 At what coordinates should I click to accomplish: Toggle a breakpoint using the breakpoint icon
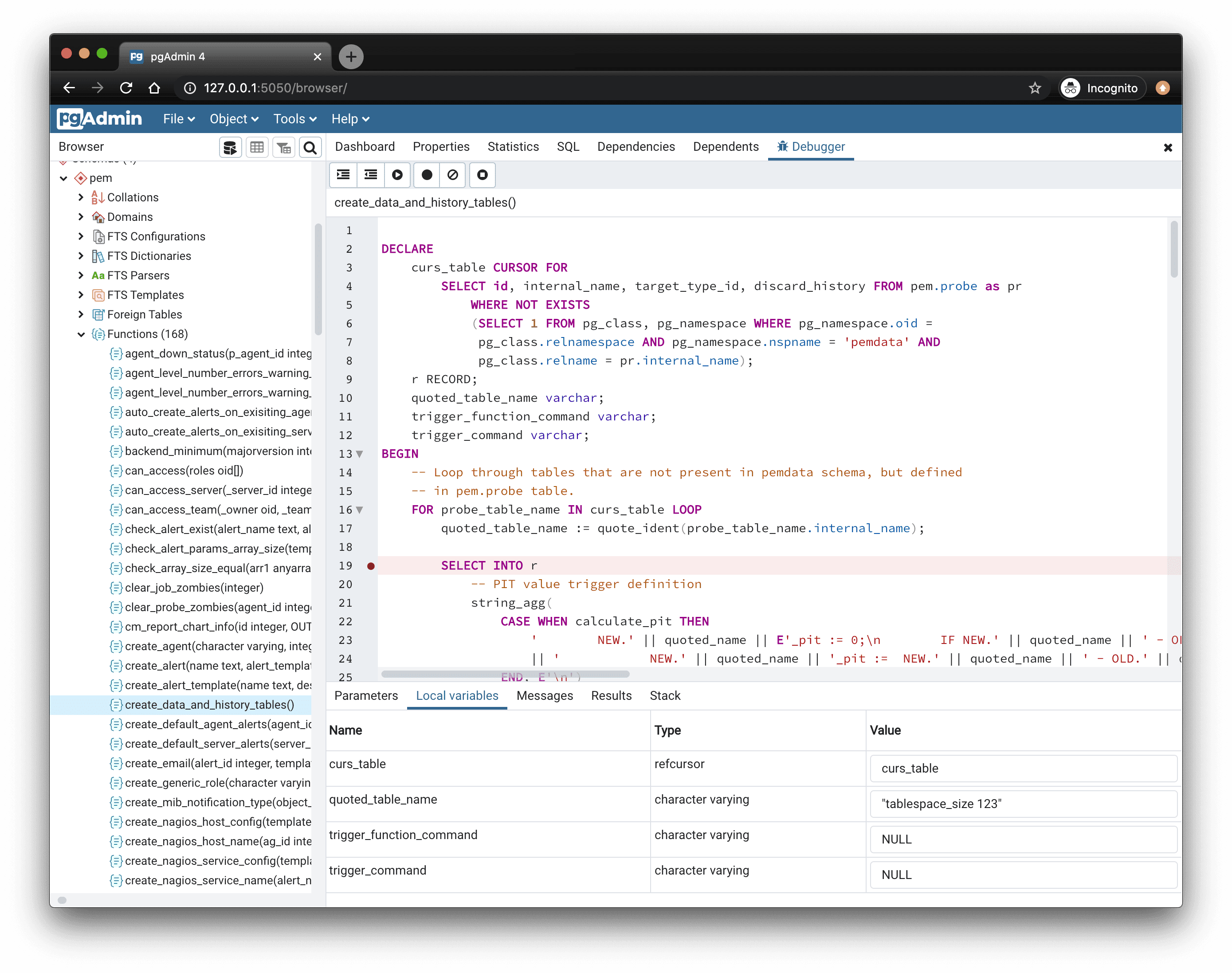point(426,175)
